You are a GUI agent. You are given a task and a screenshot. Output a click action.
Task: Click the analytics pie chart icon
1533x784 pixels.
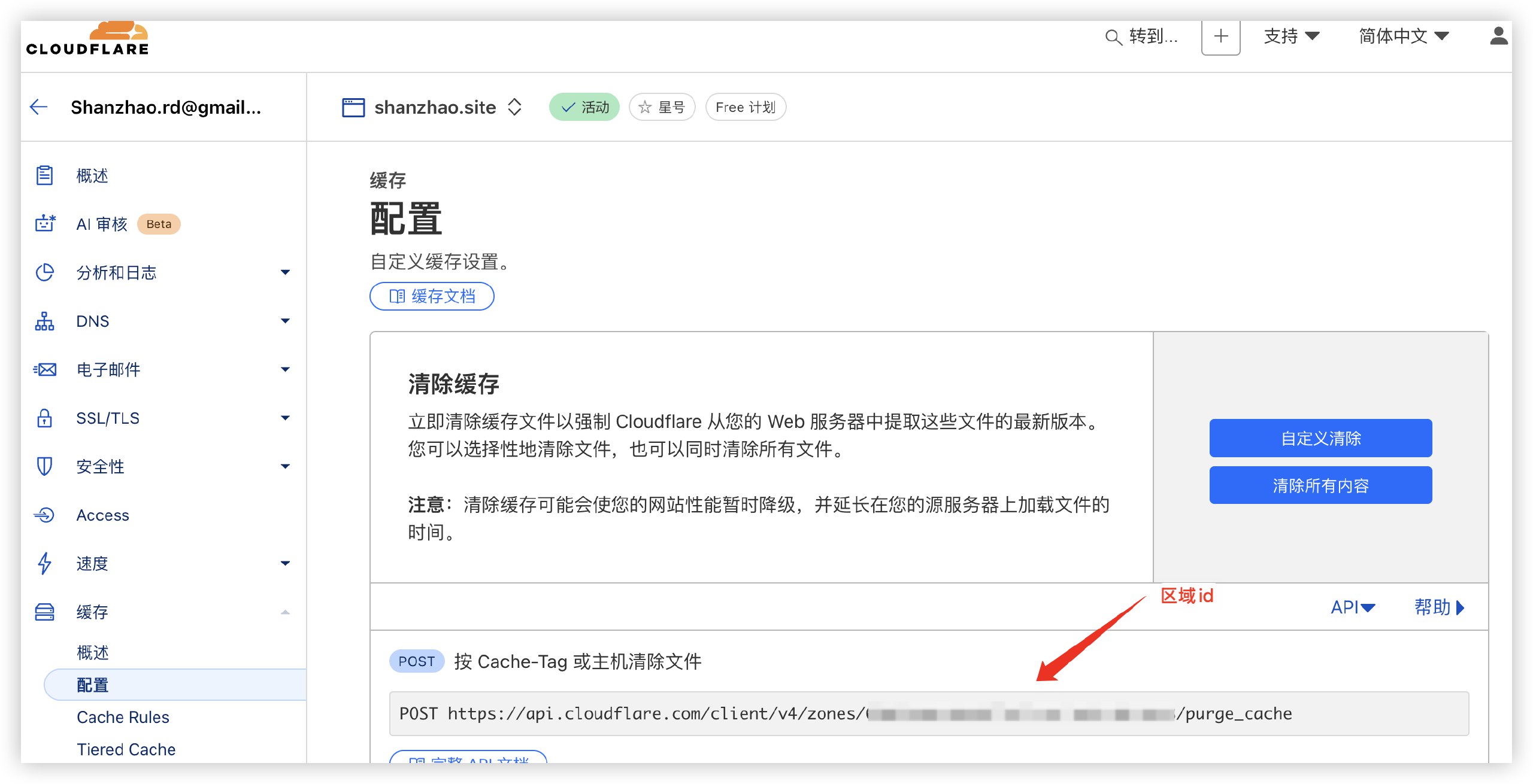tap(45, 272)
